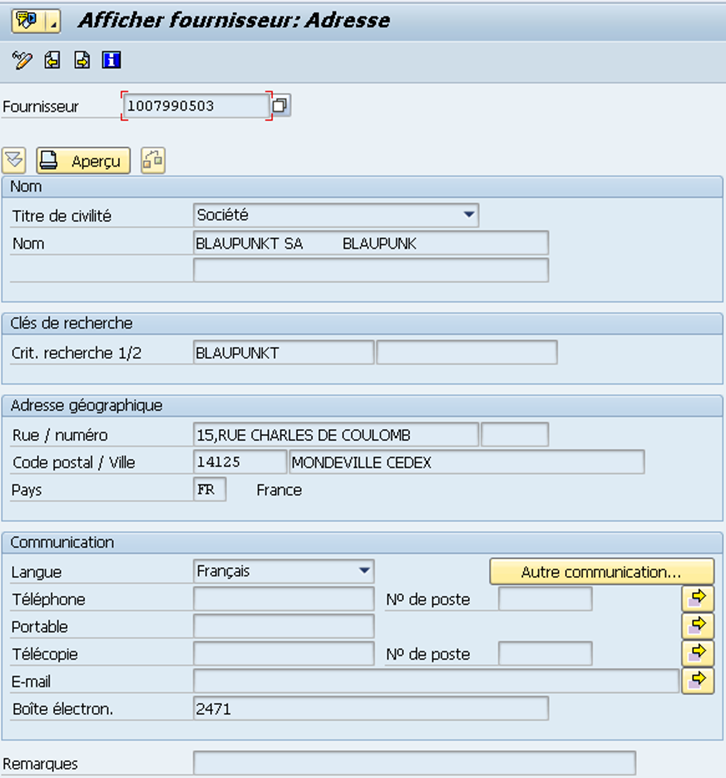Click the arrow icon on the Portable row
This screenshot has width=726, height=778.
(698, 626)
